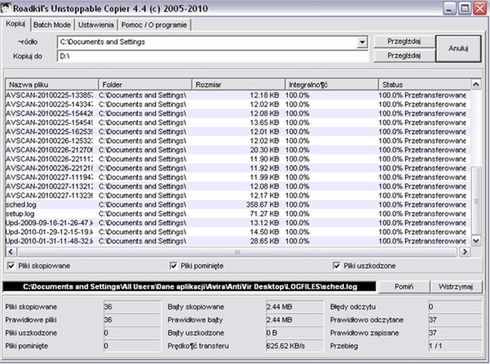This screenshot has width=490, height=364.
Task: Sort by the Integralność column header
Action: 332,85
